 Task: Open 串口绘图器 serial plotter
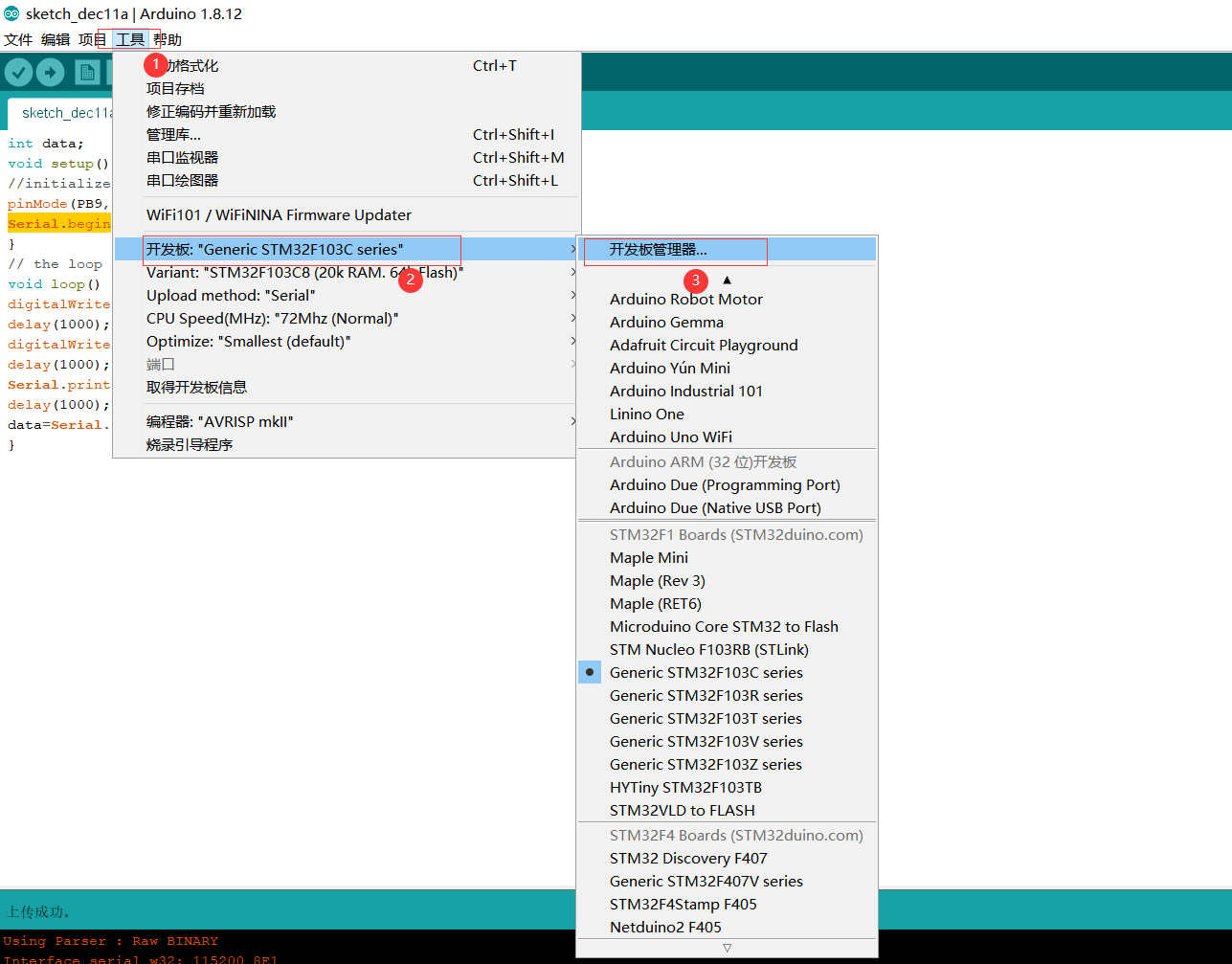(347, 180)
